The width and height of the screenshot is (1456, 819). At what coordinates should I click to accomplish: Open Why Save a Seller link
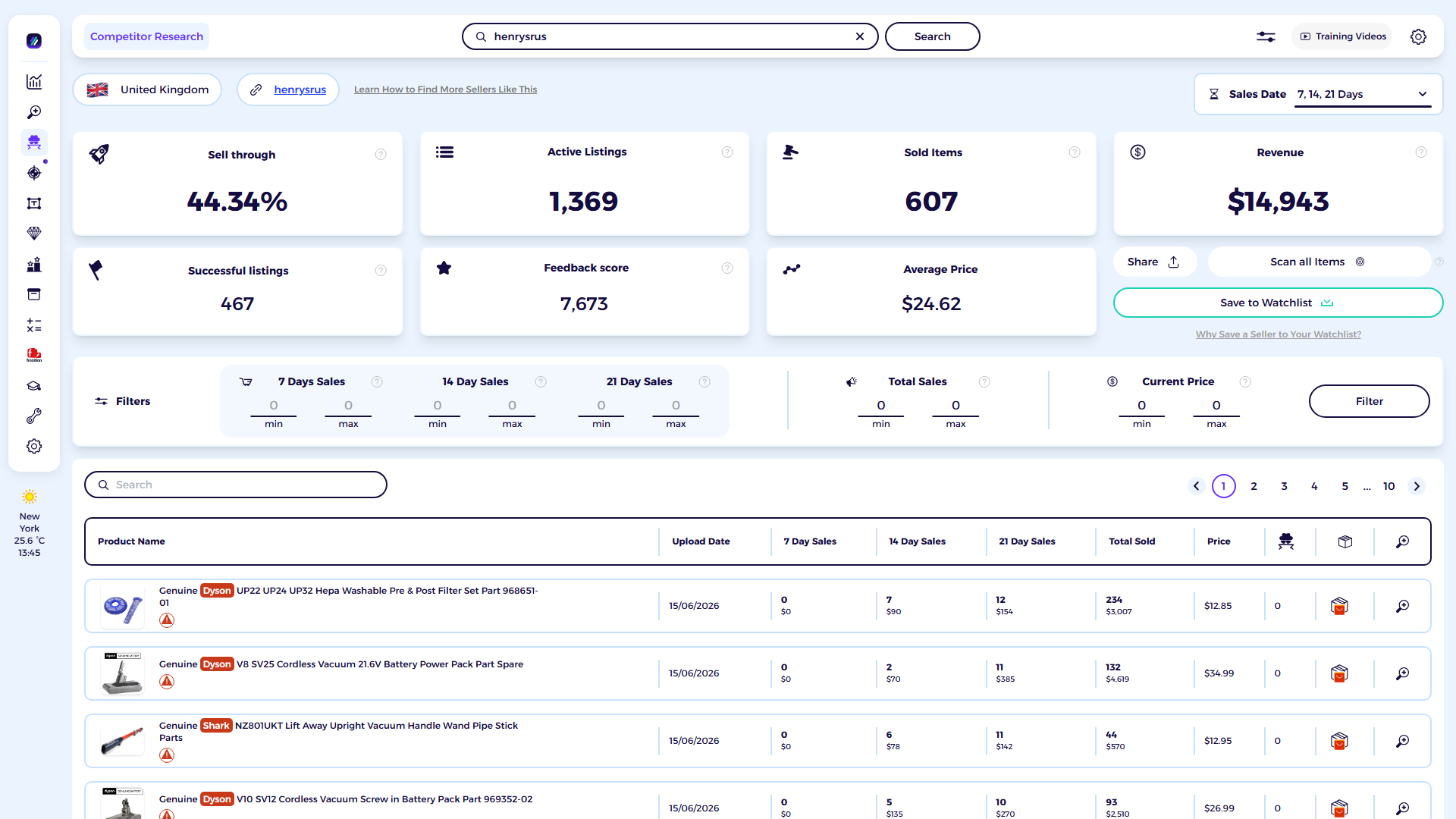1278,334
